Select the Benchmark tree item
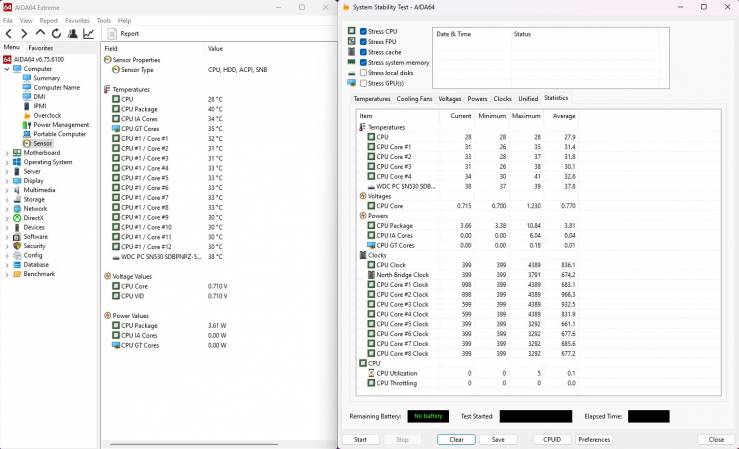The width and height of the screenshot is (739, 449). coord(39,274)
